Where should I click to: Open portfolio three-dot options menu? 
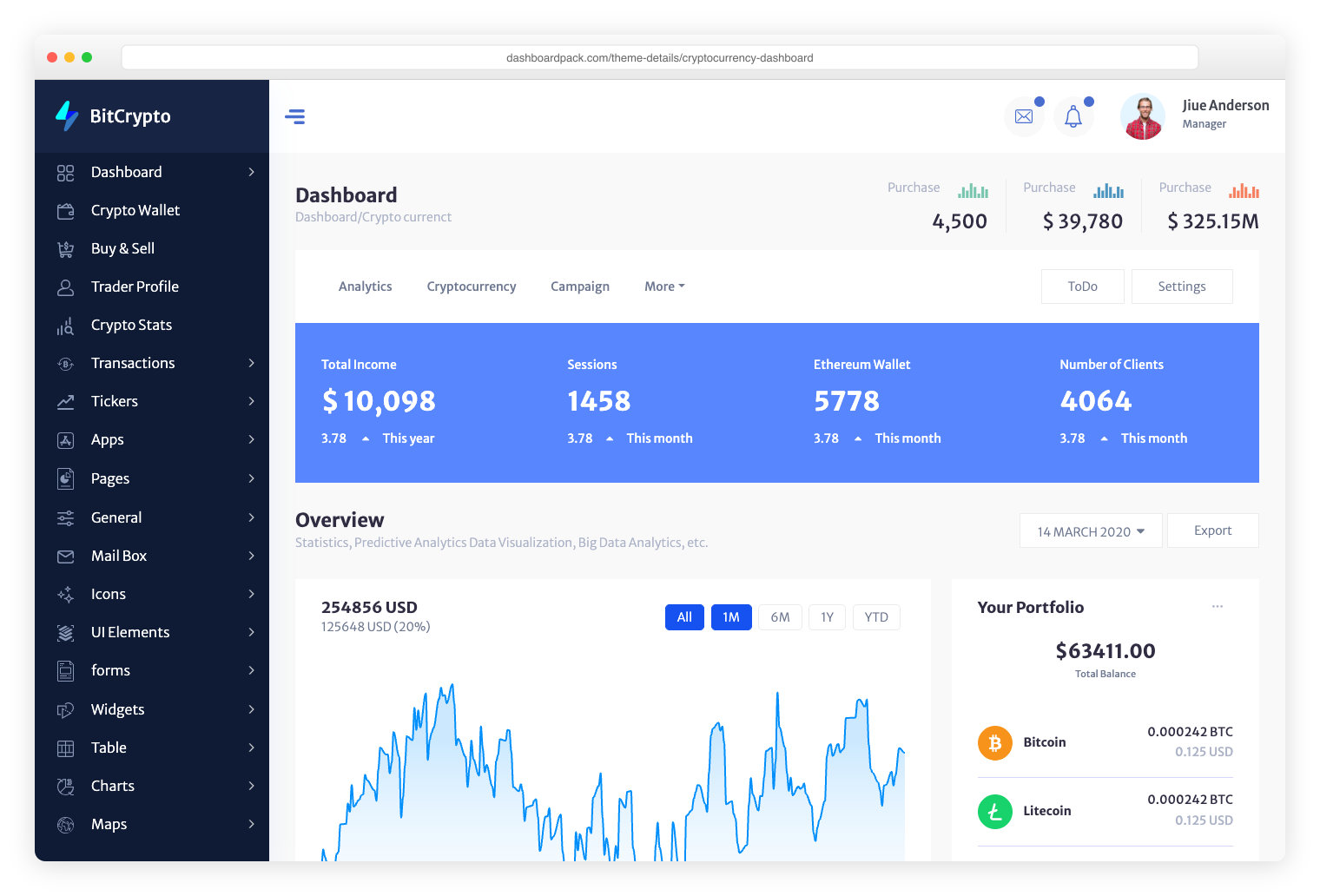coord(1218,607)
